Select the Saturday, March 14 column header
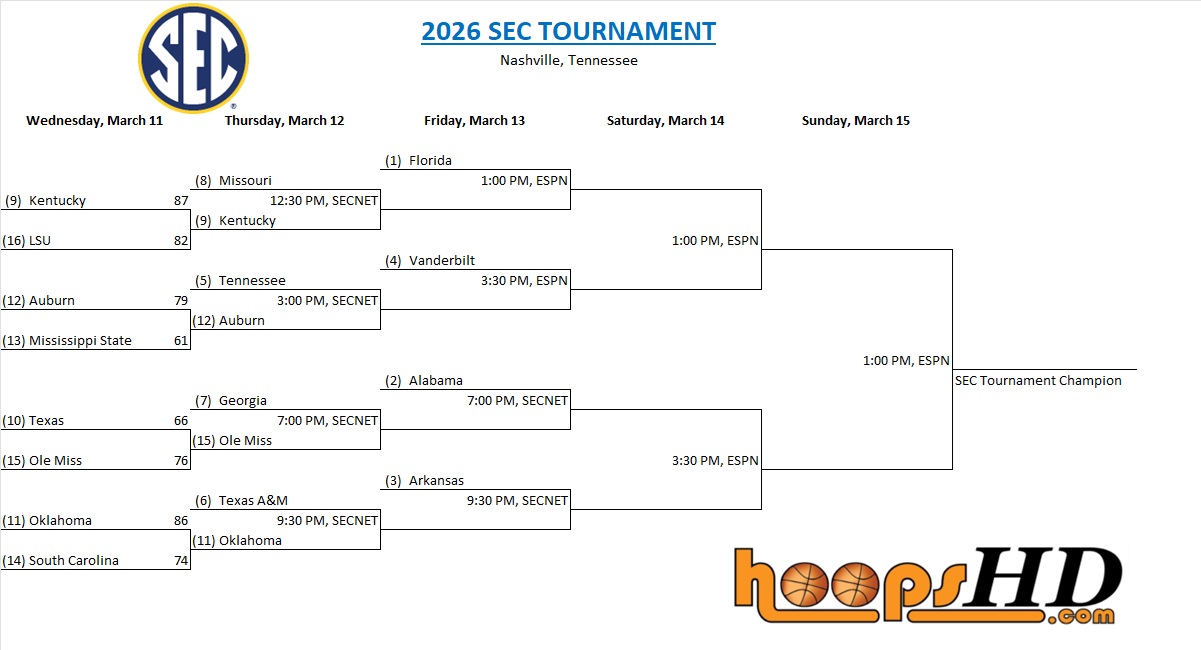The width and height of the screenshot is (1201, 650). coord(665,121)
